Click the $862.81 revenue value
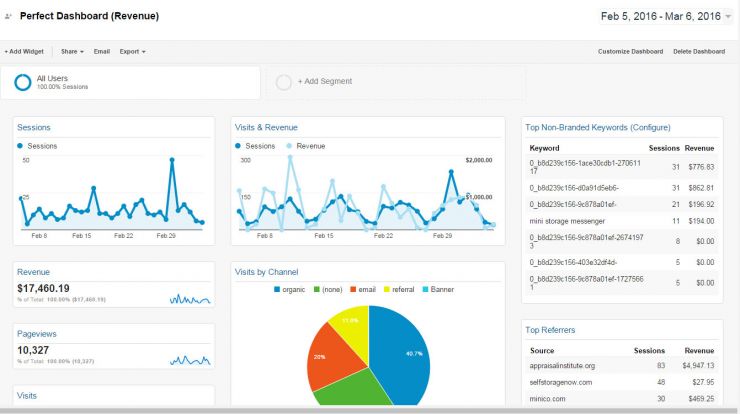 (x=701, y=188)
